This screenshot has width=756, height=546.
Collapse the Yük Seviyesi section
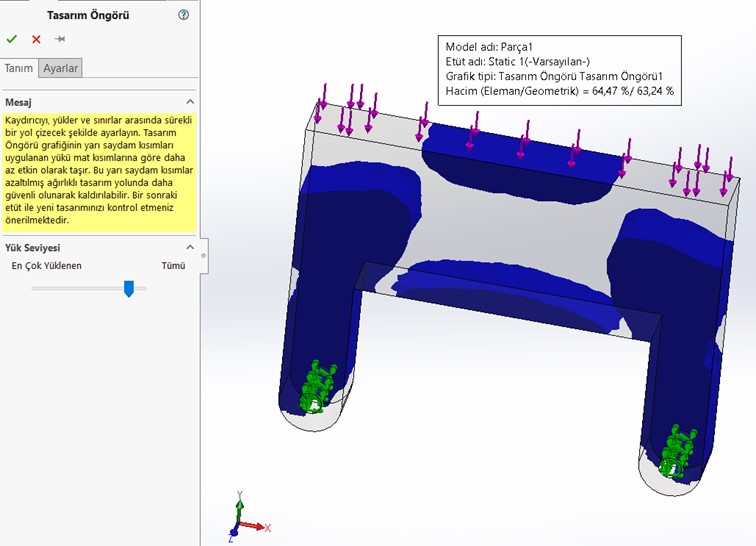(x=189, y=247)
